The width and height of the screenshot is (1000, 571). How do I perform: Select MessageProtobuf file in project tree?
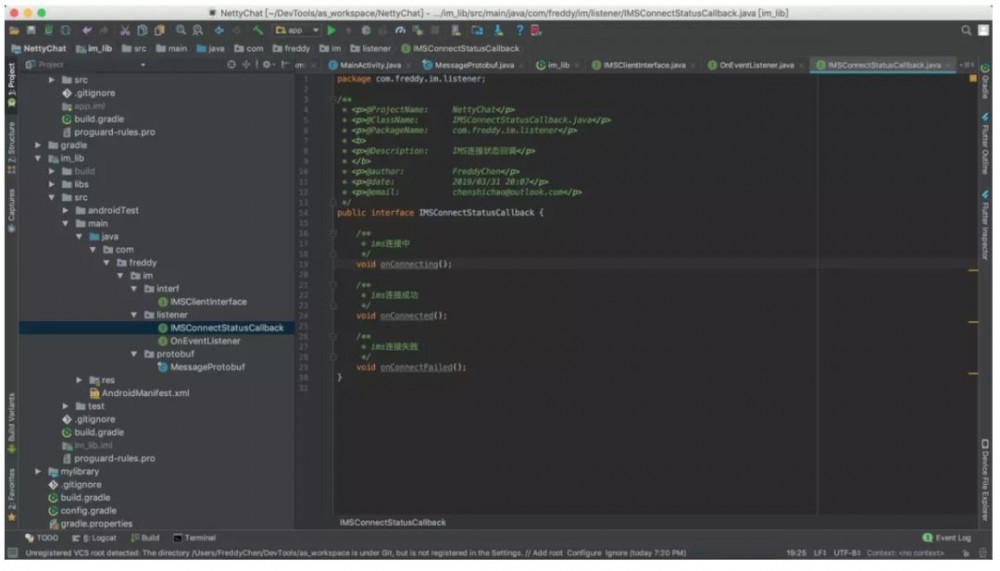click(207, 367)
